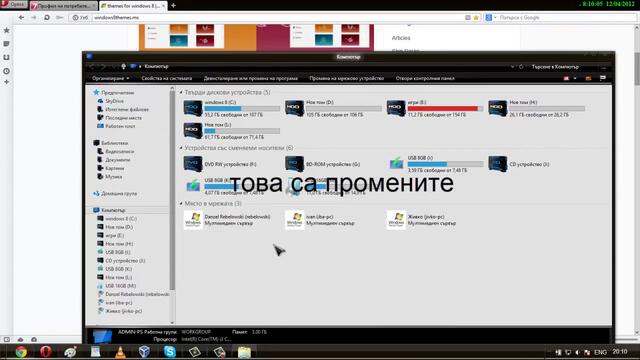Collapse Устройства със сменяеми носители group
This screenshot has width=640, height=360.
tap(181, 148)
